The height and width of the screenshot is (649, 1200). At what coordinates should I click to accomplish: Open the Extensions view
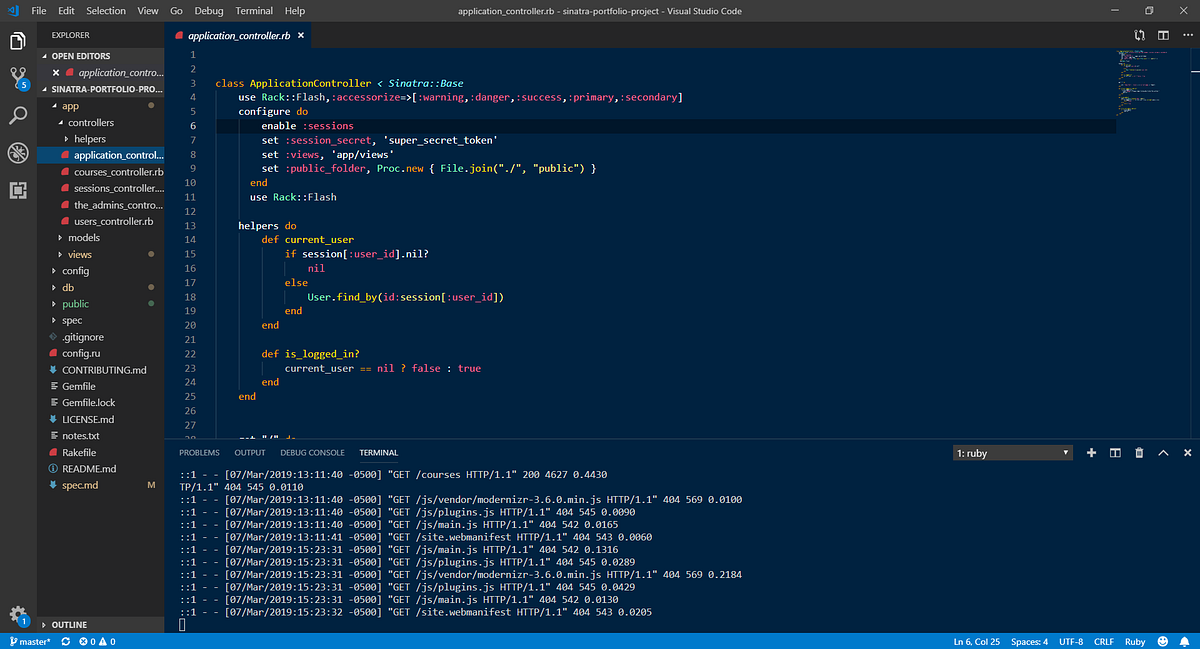17,190
